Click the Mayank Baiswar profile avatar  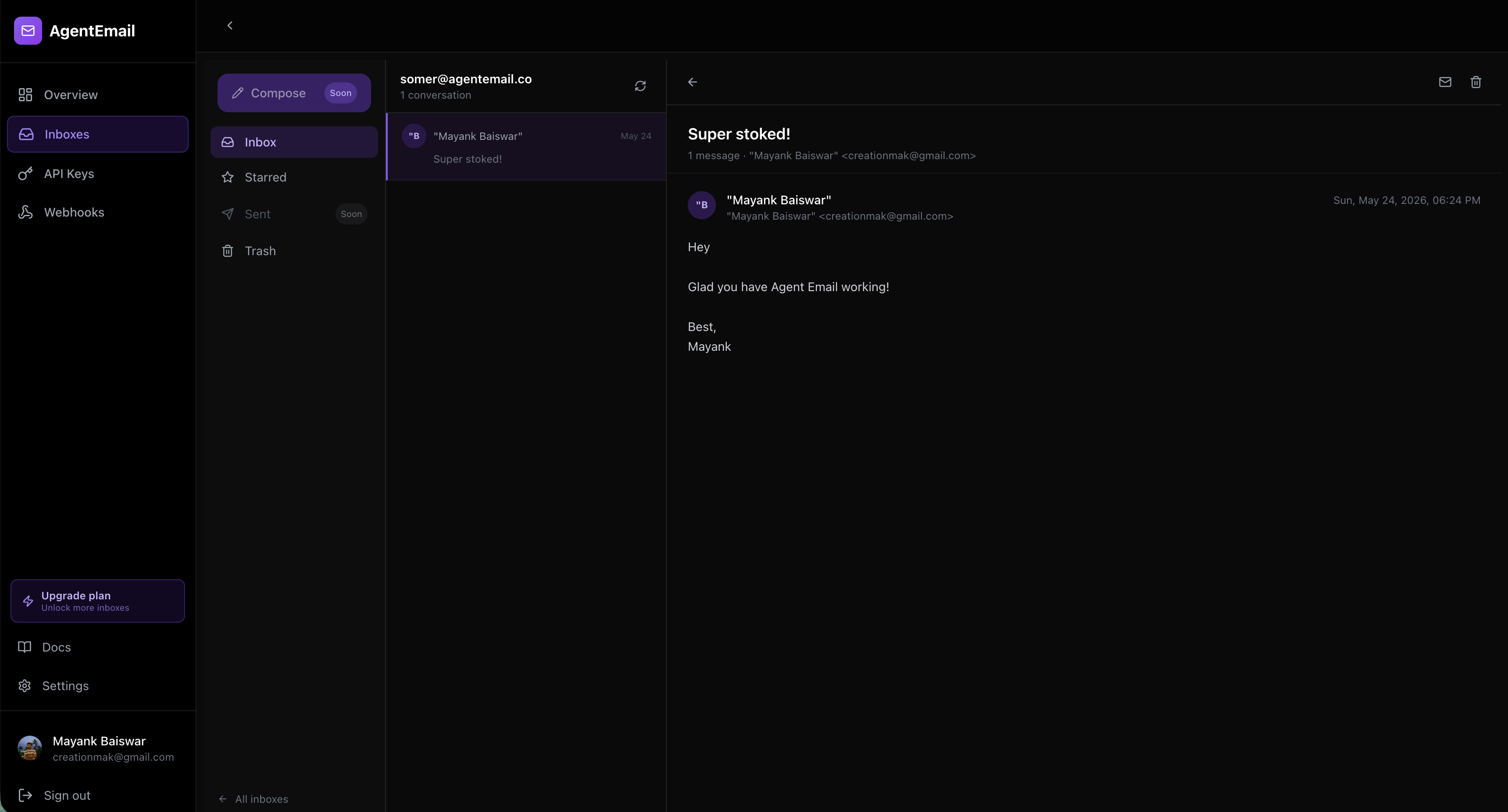(x=30, y=748)
